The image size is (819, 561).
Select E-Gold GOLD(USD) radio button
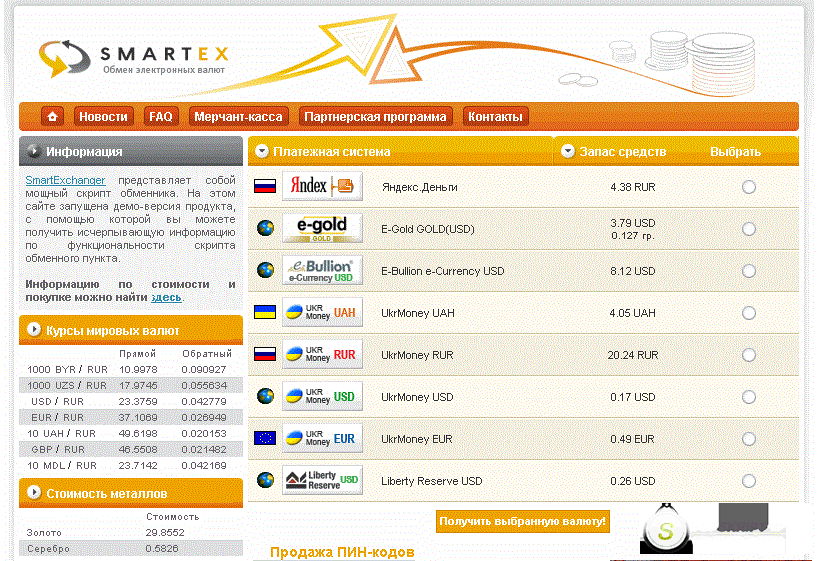coord(748,229)
